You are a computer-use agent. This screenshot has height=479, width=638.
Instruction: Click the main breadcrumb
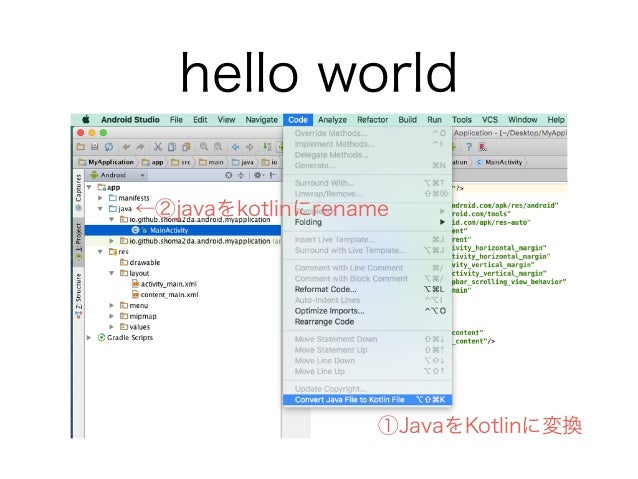212,162
